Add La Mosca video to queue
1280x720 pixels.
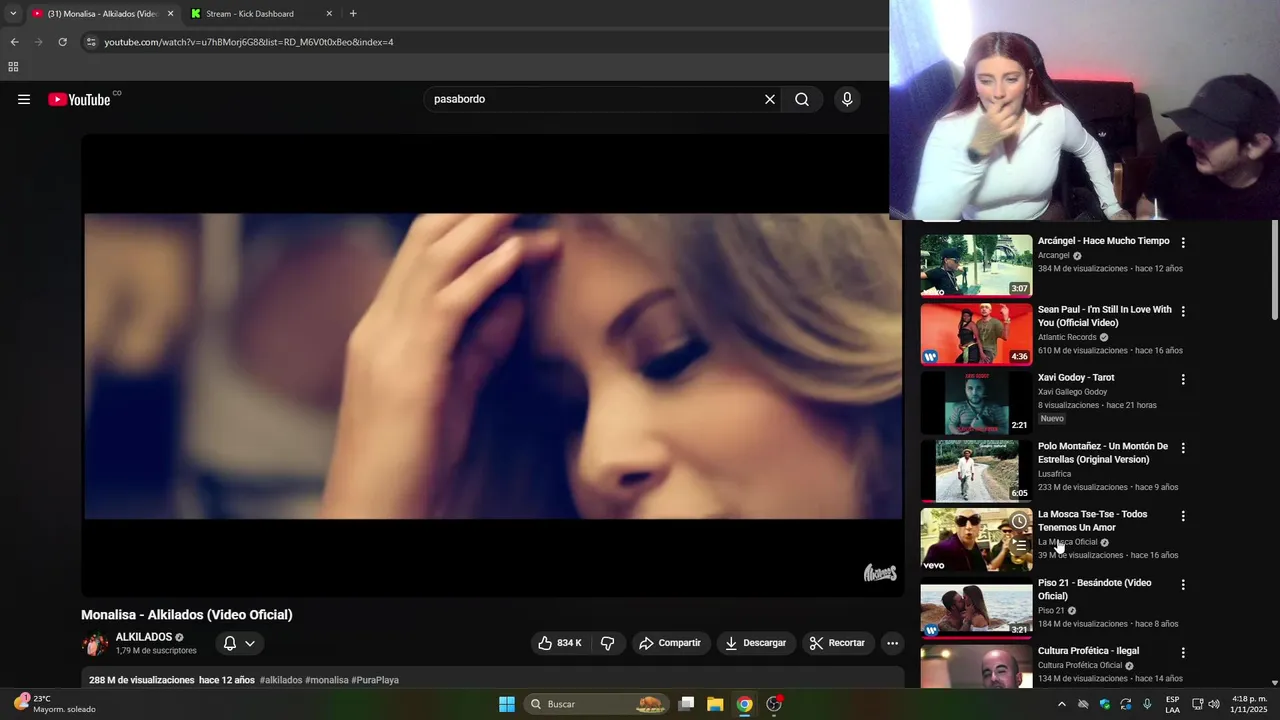[1019, 546]
